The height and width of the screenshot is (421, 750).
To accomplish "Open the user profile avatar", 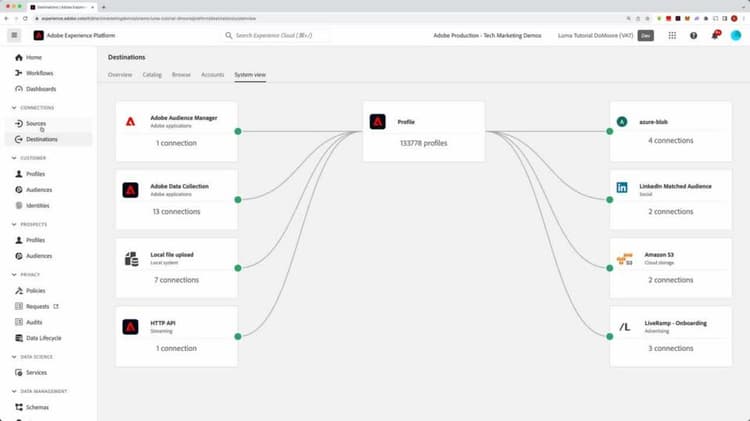I will pos(736,35).
